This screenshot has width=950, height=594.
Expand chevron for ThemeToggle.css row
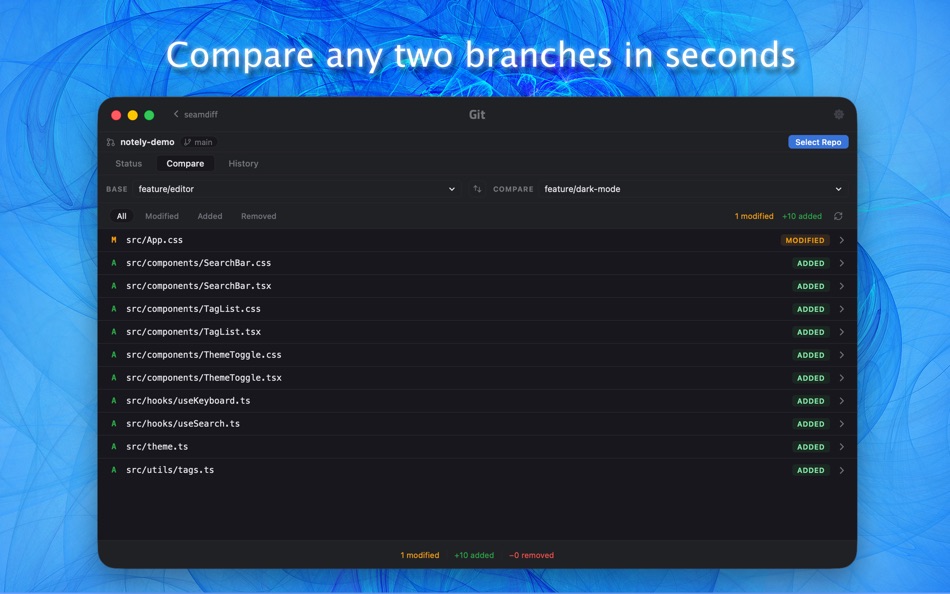tap(842, 355)
